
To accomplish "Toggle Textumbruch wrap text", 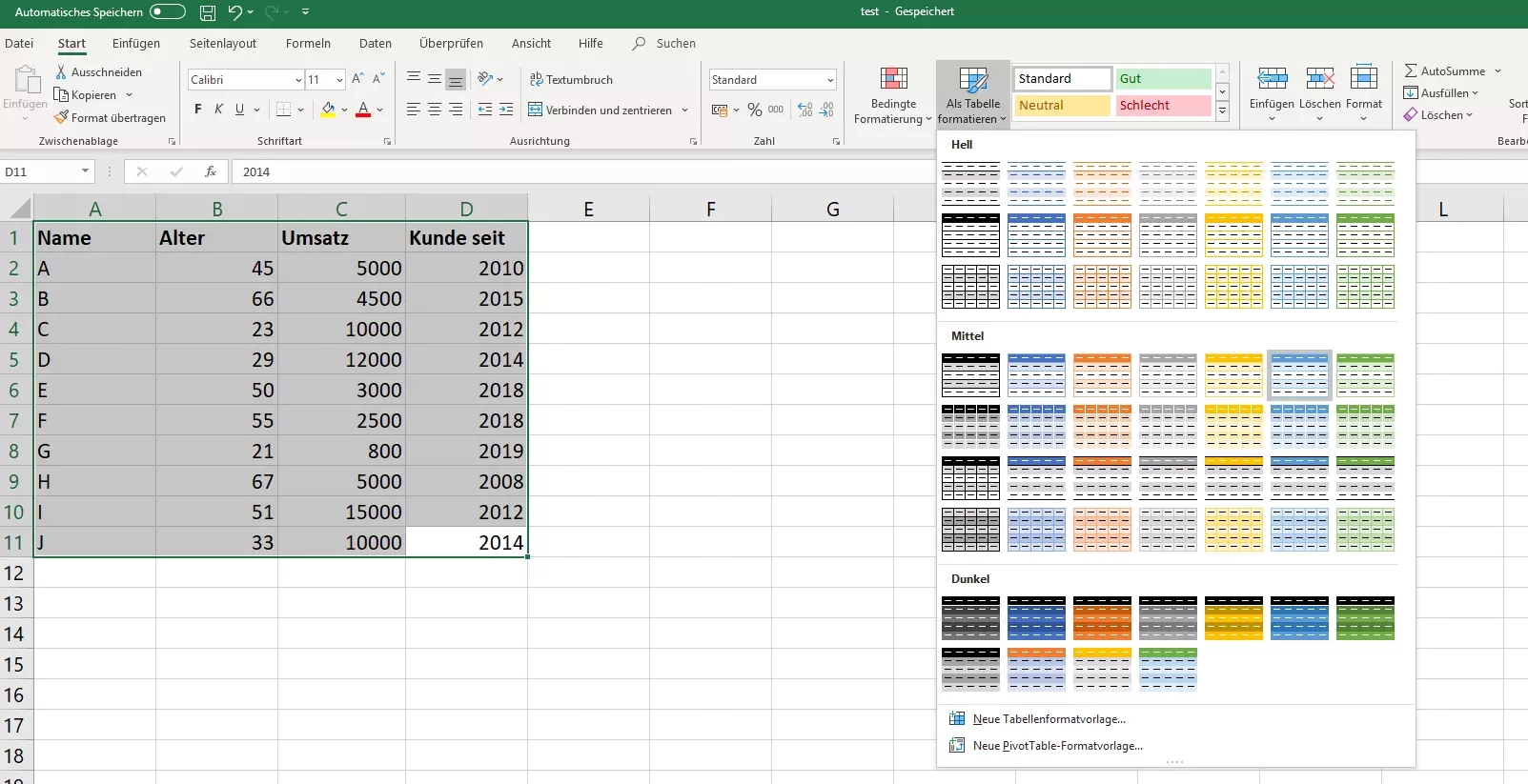I will coord(571,80).
